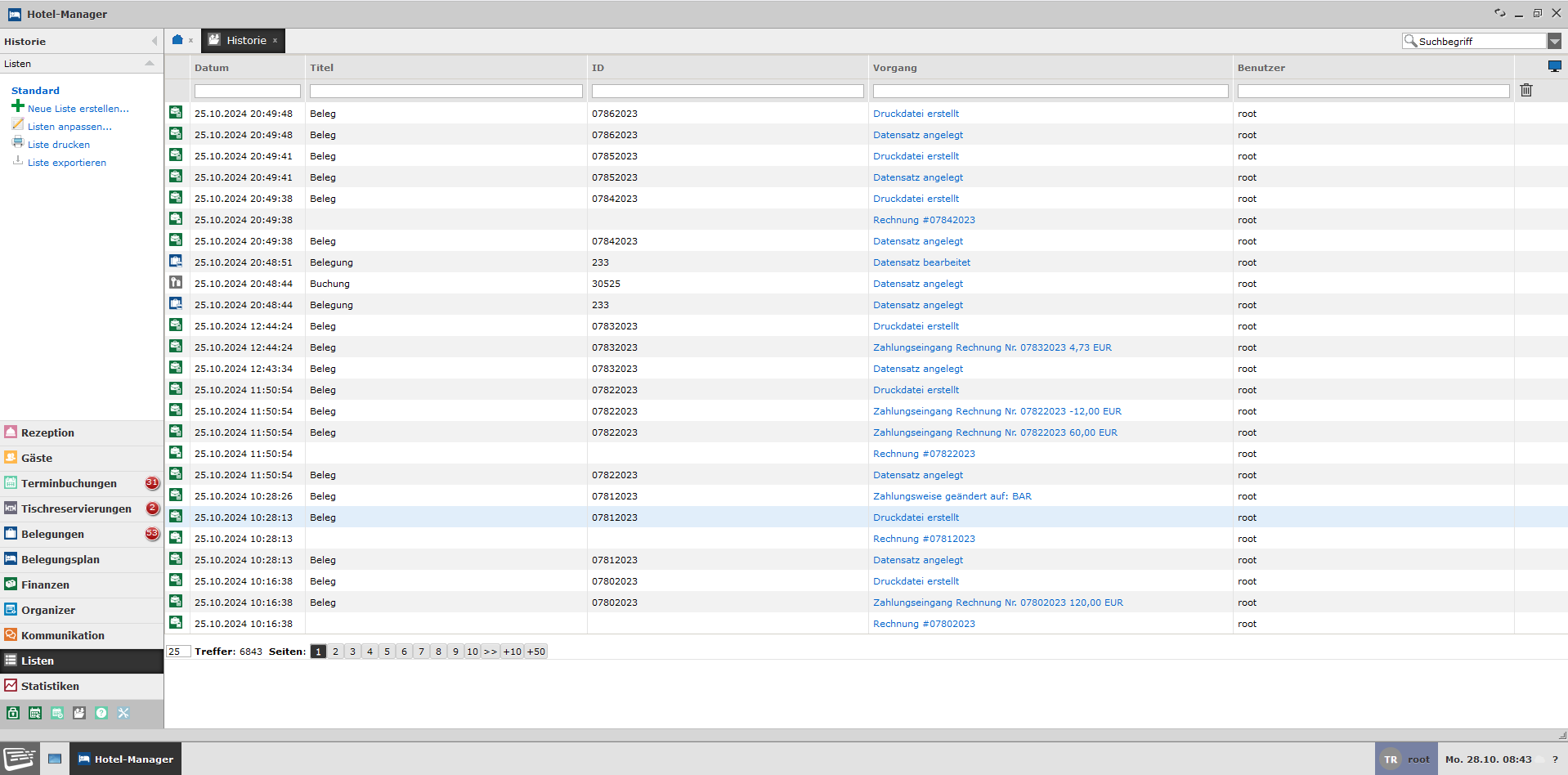The height and width of the screenshot is (775, 1568).
Task: Click the magnifier search icon
Action: (1410, 41)
